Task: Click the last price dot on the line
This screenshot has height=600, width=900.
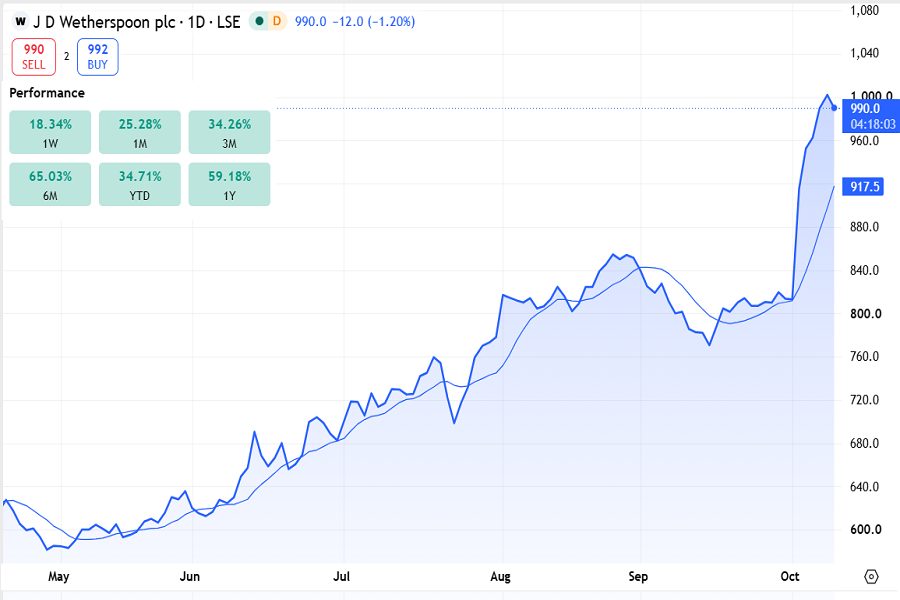Action: click(x=834, y=108)
